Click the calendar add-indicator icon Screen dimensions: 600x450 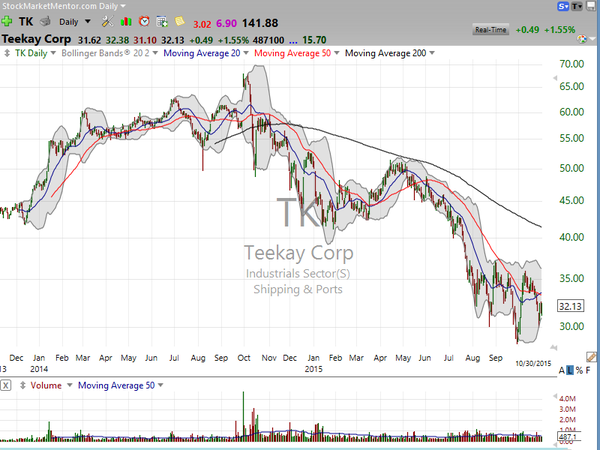click(x=162, y=22)
